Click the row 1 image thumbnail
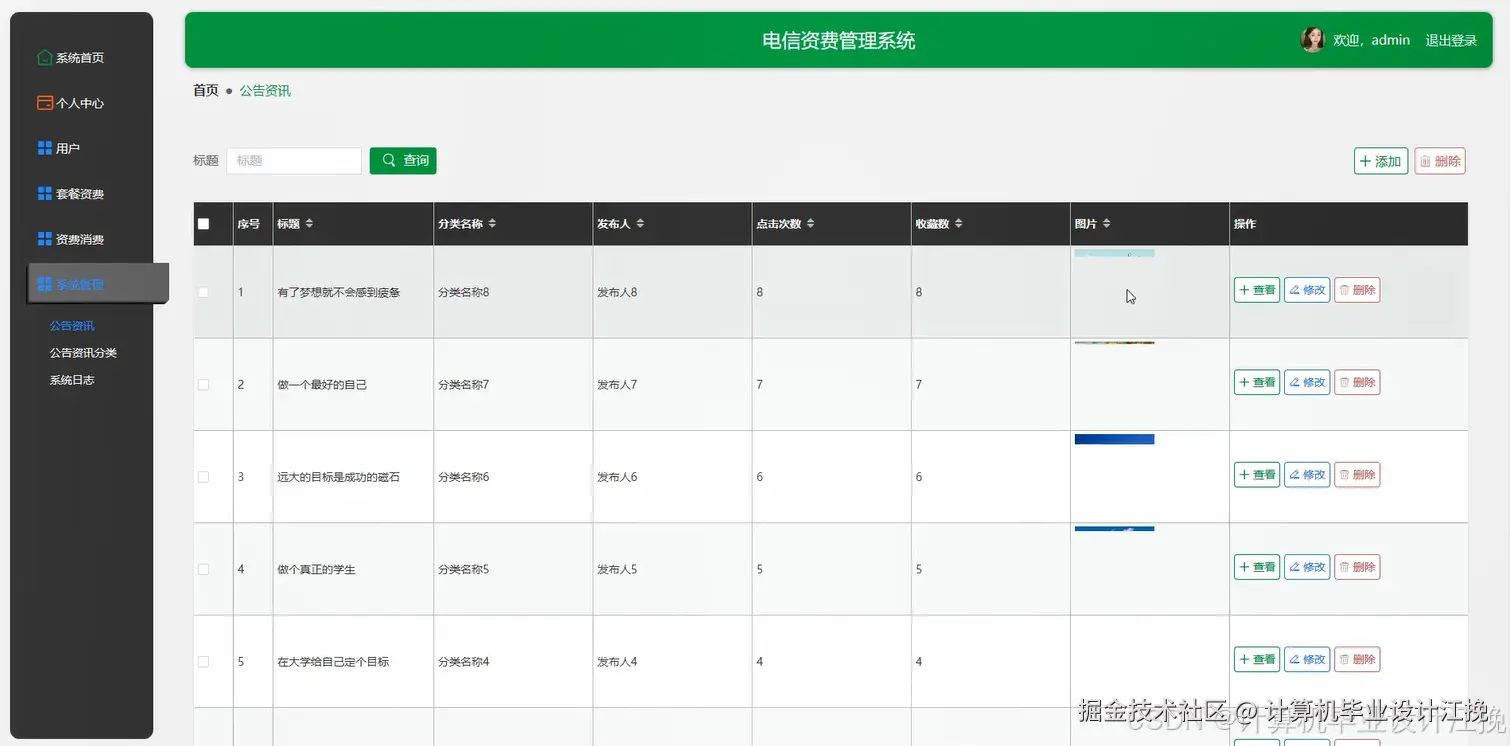The height and width of the screenshot is (746, 1510). pyautogui.click(x=1114, y=253)
